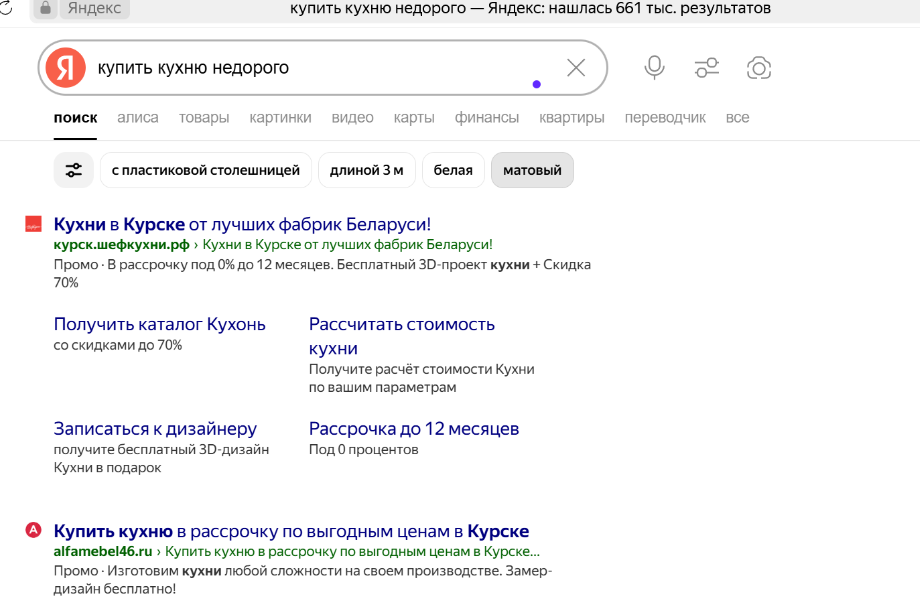Start voice search with microphone icon
Image resolution: width=920 pixels, height=596 pixels.
(654, 67)
